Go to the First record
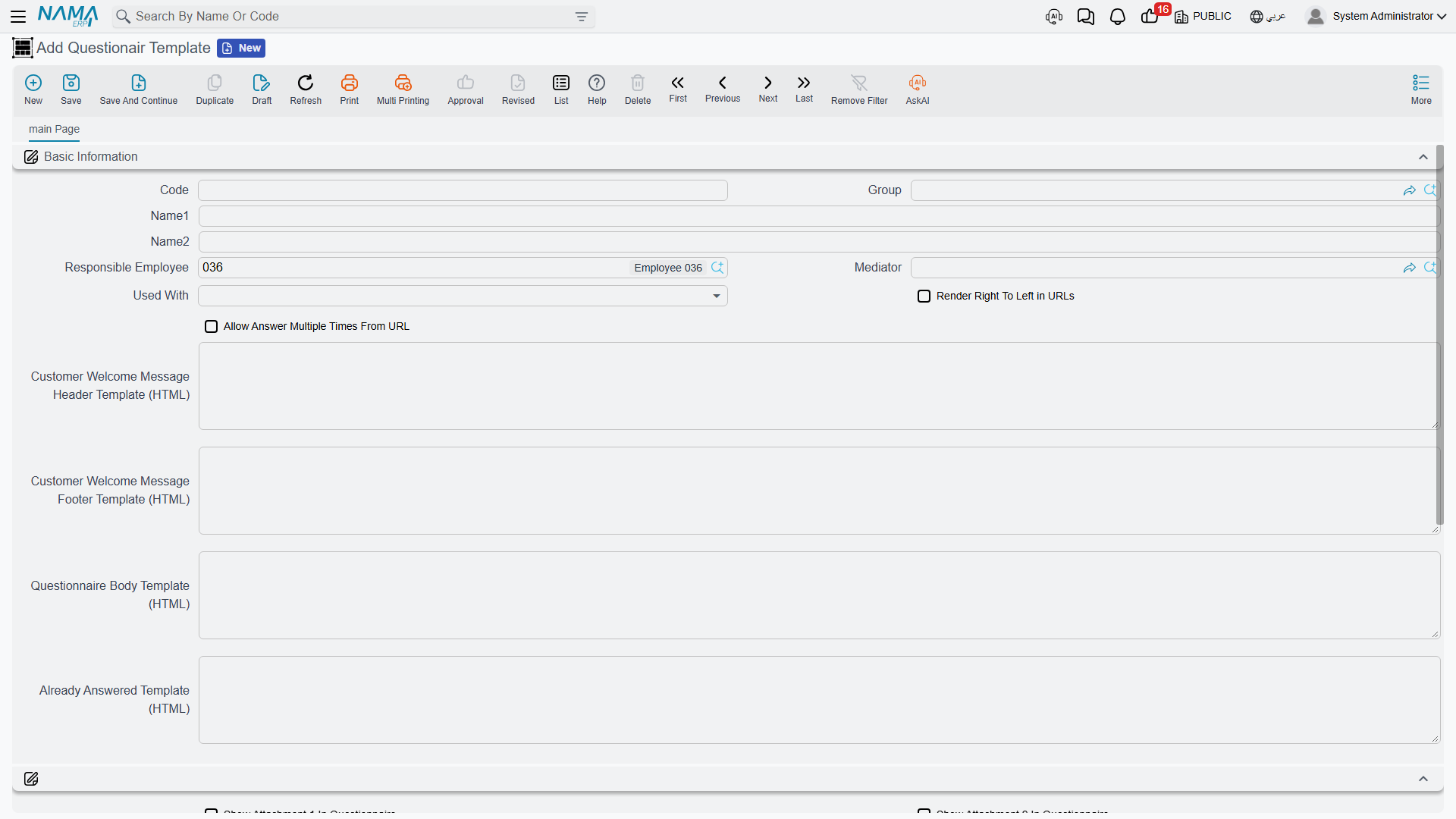Image resolution: width=1456 pixels, height=819 pixels. (678, 89)
